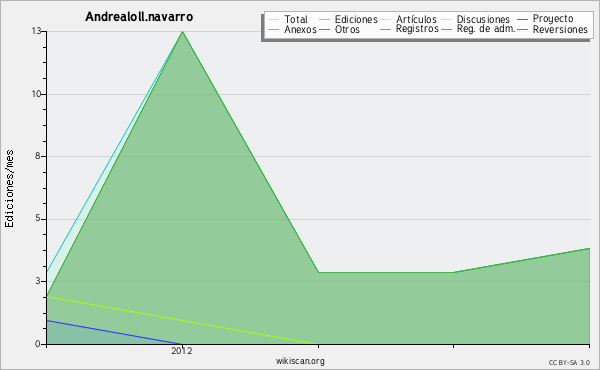
Task: Click the y-axis value 3
Action: coord(38,281)
